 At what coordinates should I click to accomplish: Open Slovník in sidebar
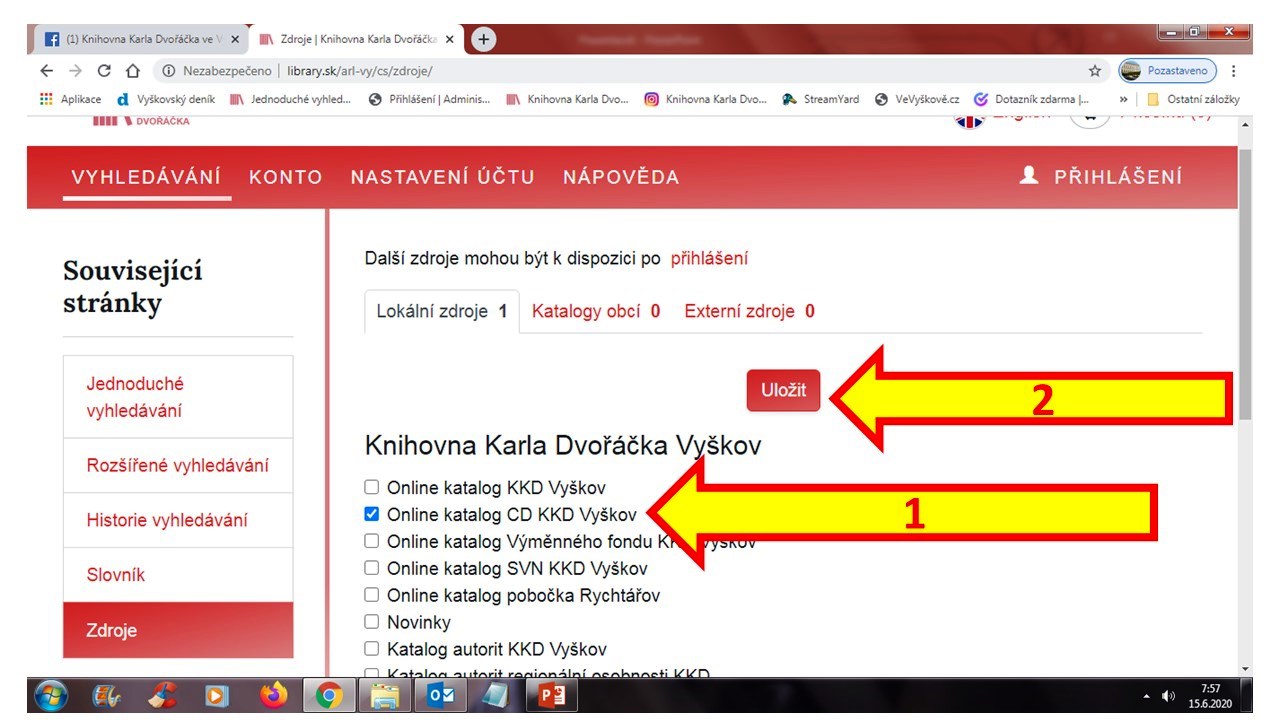(178, 575)
